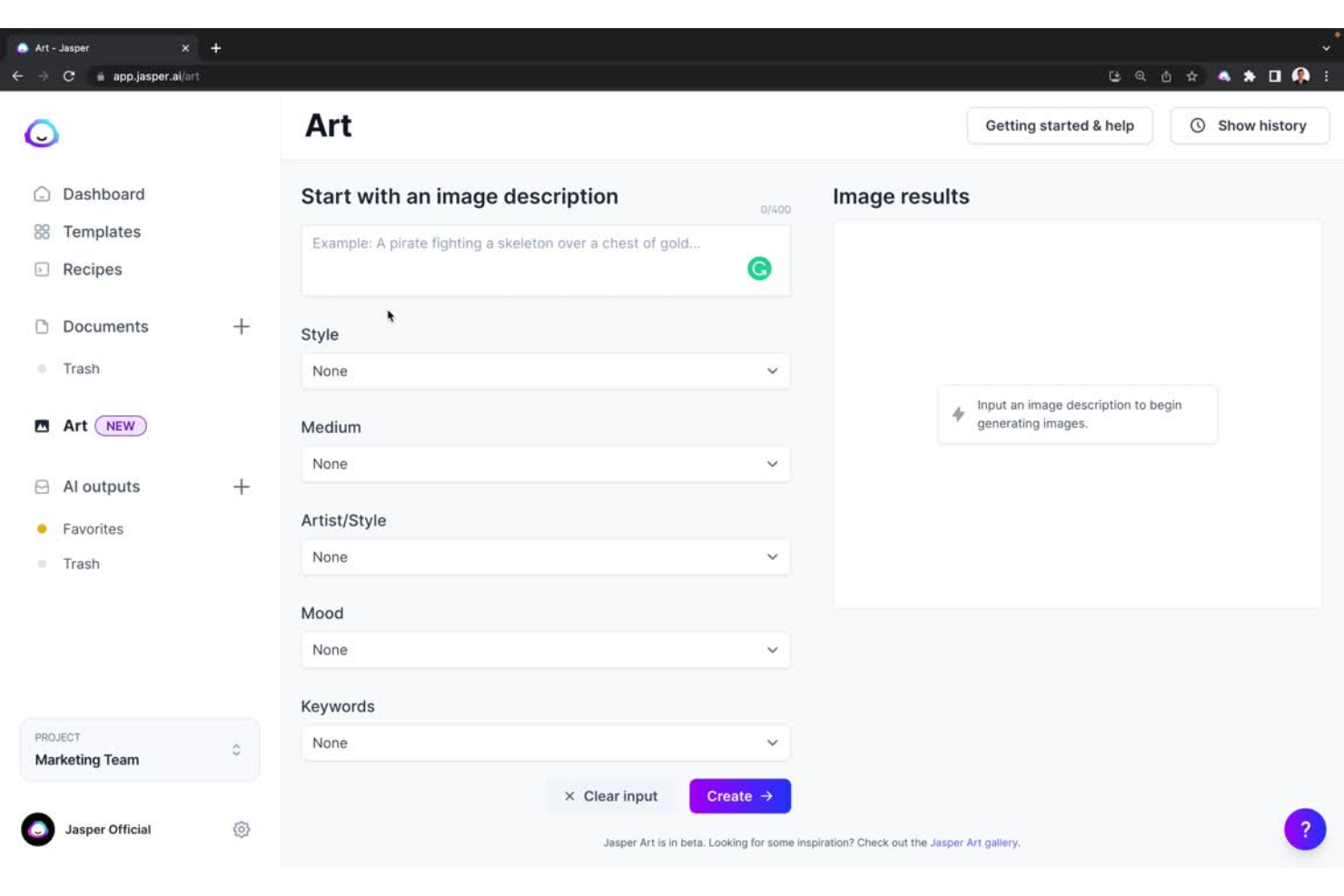Expand the Medium dropdown
The height and width of the screenshot is (896, 1344).
pos(546,464)
